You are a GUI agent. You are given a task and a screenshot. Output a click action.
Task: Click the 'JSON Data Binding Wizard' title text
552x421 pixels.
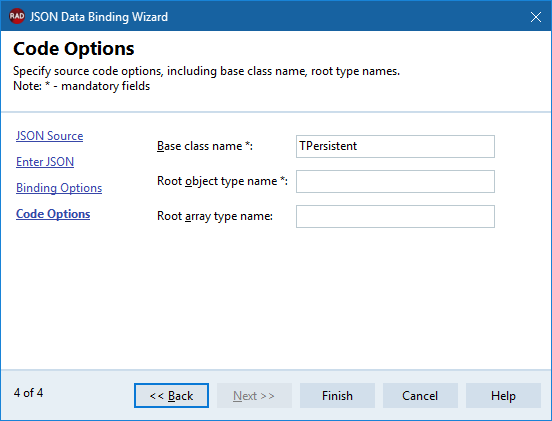99,17
